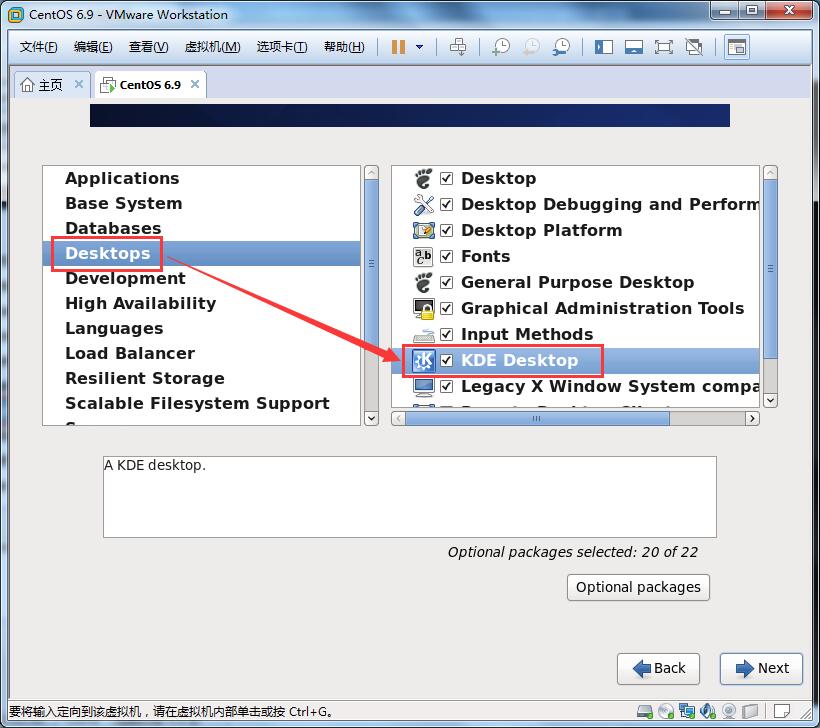820x728 pixels.
Task: Uncheck the Desktop package group checkbox
Action: (x=446, y=178)
